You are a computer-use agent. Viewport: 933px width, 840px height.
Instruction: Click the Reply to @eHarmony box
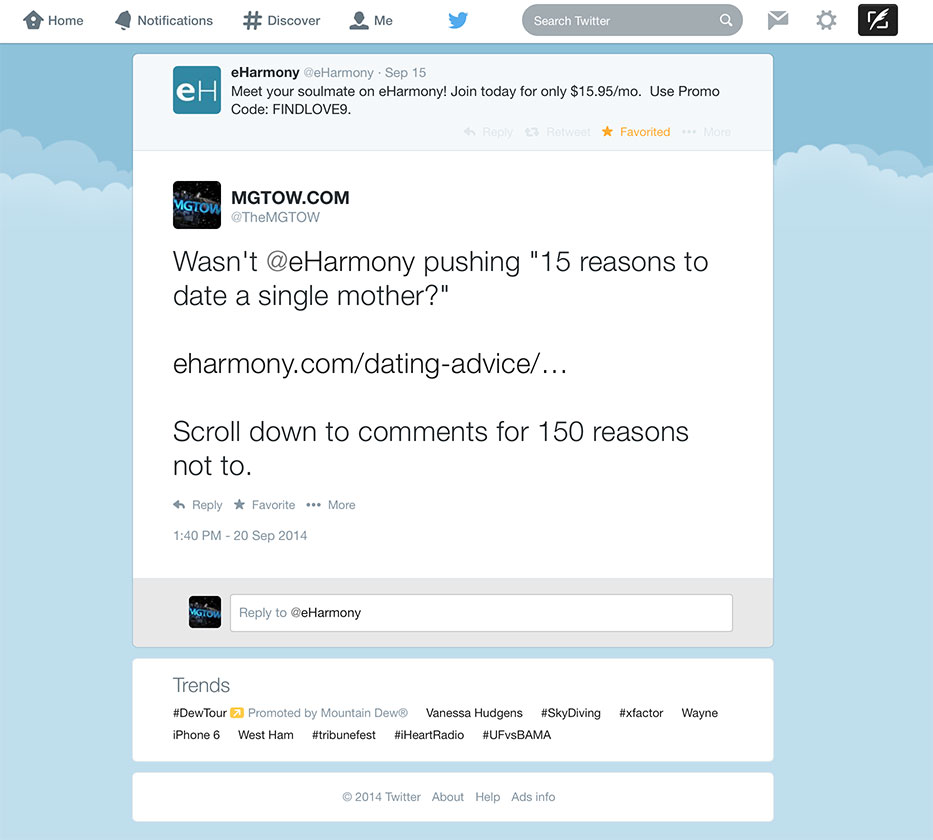click(x=481, y=613)
